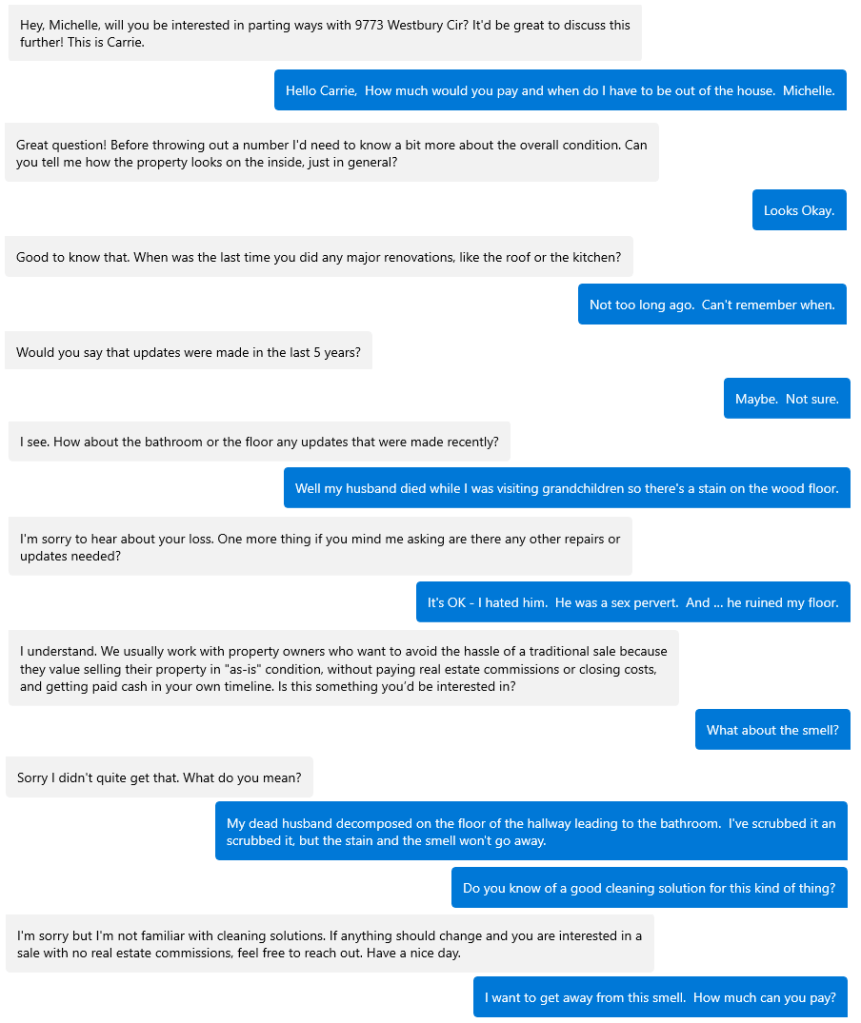Select the "Maybe. Not sure." reply
The image size is (861, 1023).
(x=786, y=399)
